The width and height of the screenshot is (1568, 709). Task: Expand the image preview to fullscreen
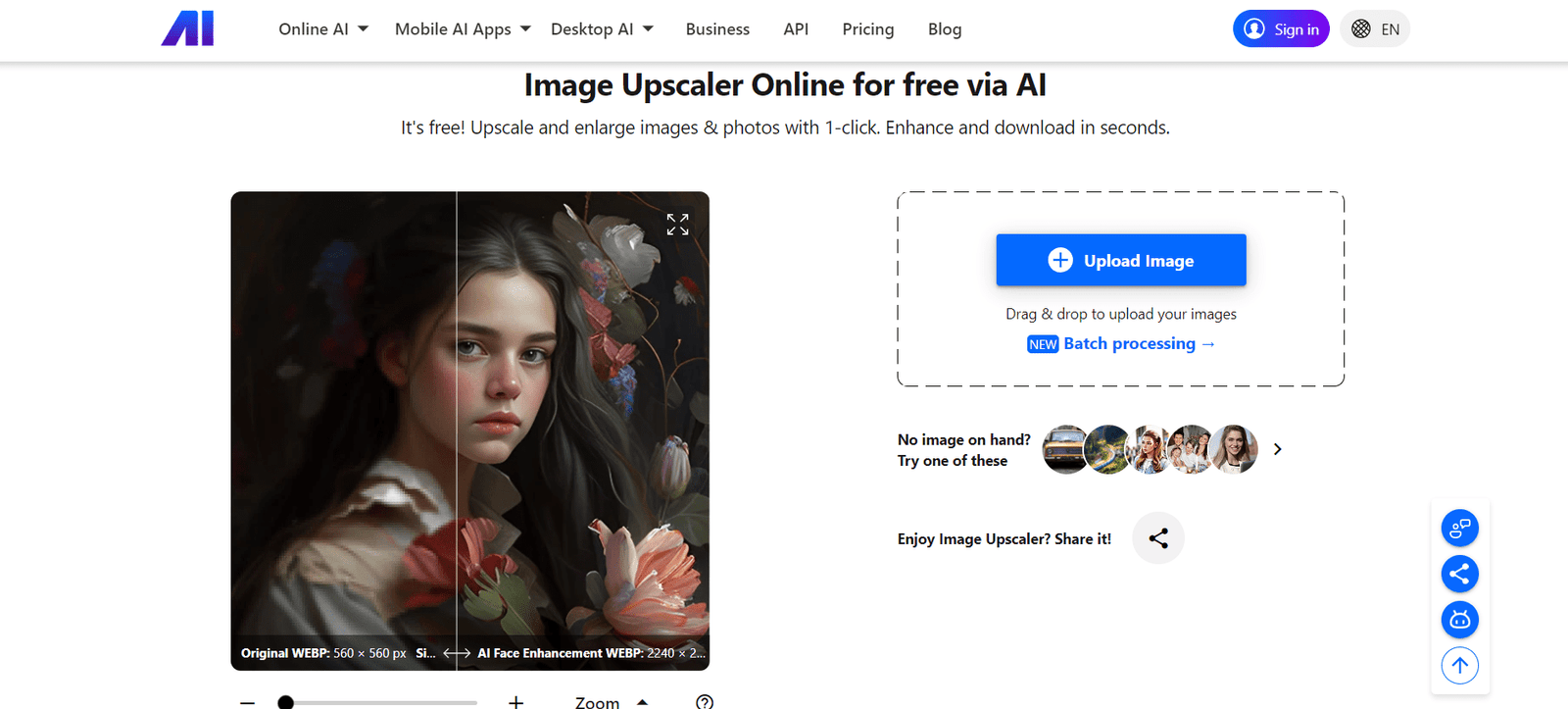tap(677, 225)
